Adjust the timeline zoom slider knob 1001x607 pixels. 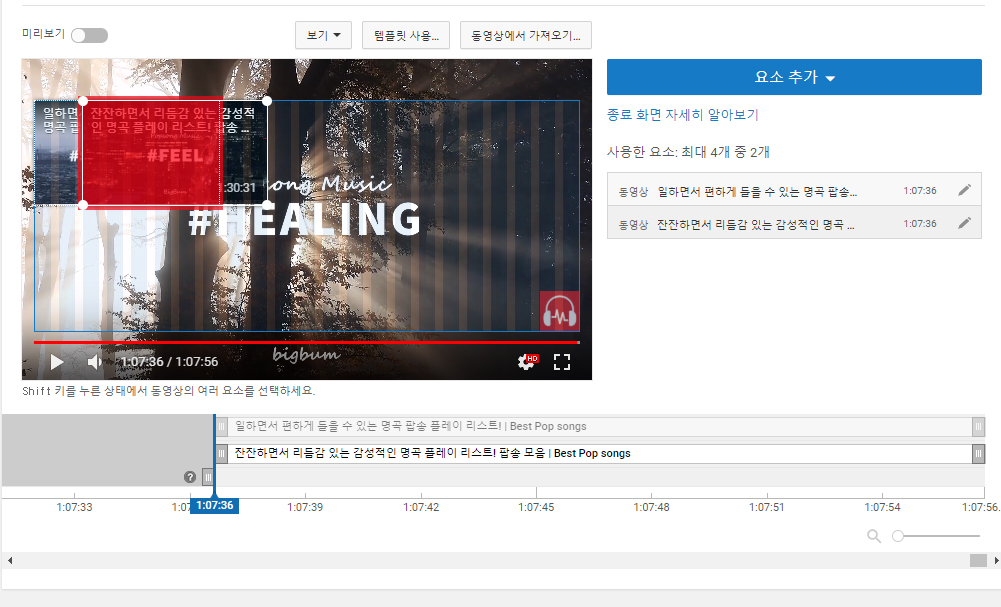pyautogui.click(x=898, y=536)
